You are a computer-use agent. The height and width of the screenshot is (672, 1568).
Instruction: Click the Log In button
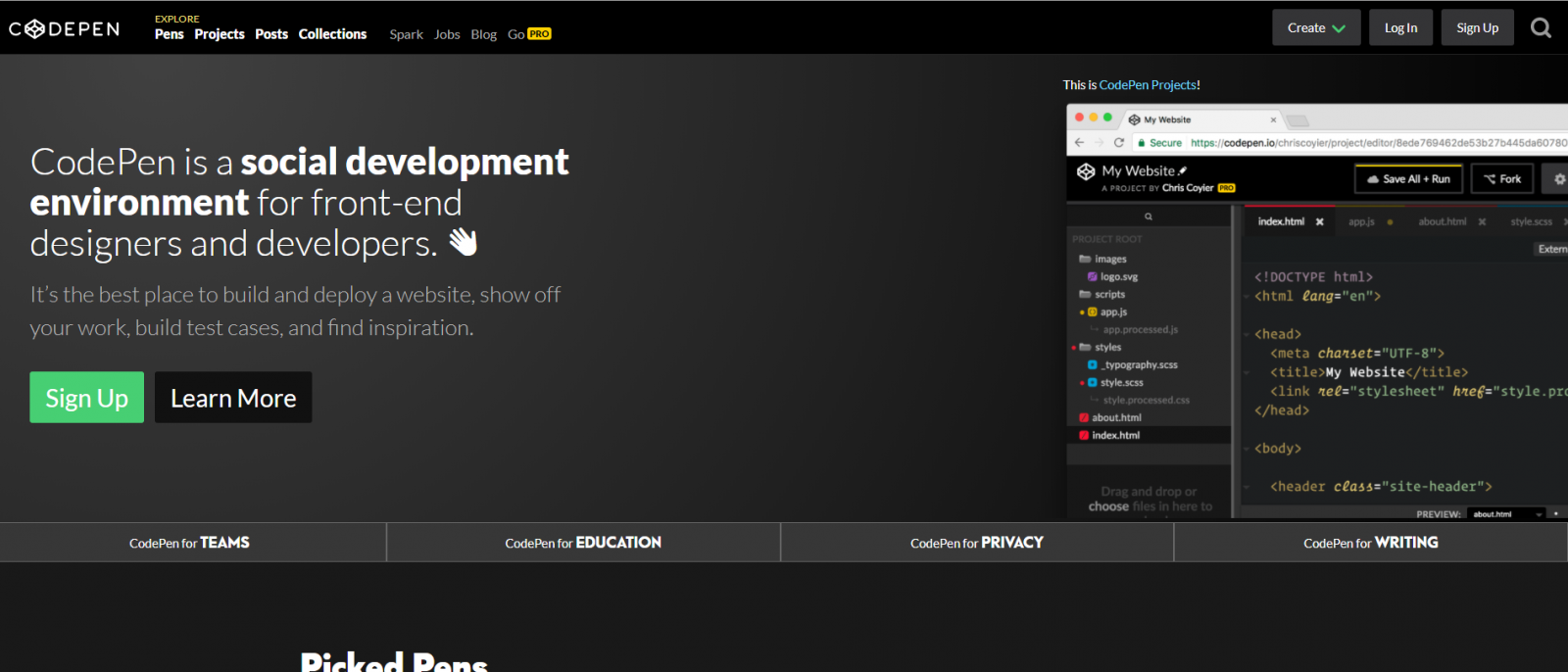[x=1400, y=28]
